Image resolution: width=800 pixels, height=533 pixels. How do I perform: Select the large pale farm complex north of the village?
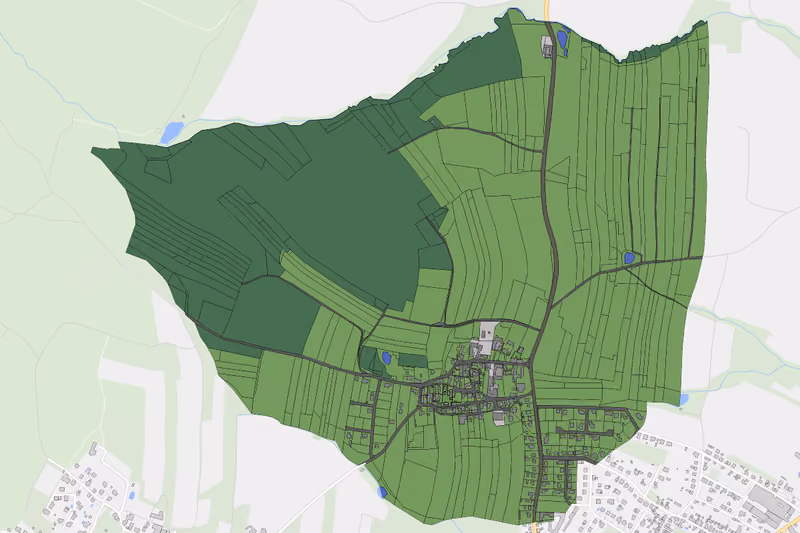coord(487,337)
